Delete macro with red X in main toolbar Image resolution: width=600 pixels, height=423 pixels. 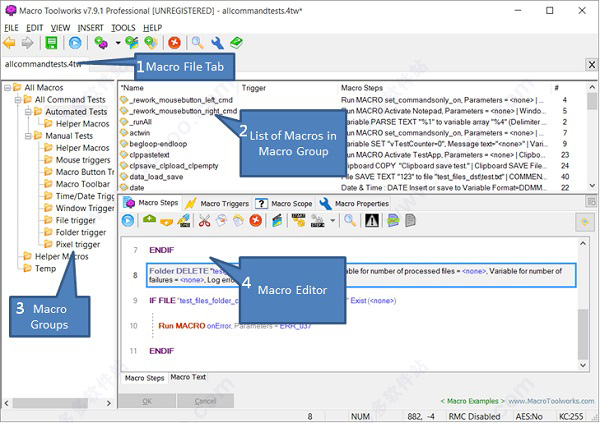coord(174,43)
